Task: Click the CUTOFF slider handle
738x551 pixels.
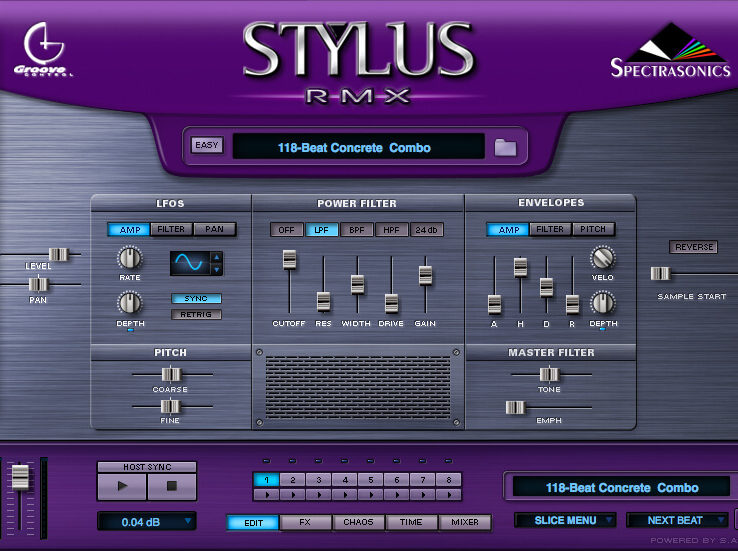Action: coord(289,259)
